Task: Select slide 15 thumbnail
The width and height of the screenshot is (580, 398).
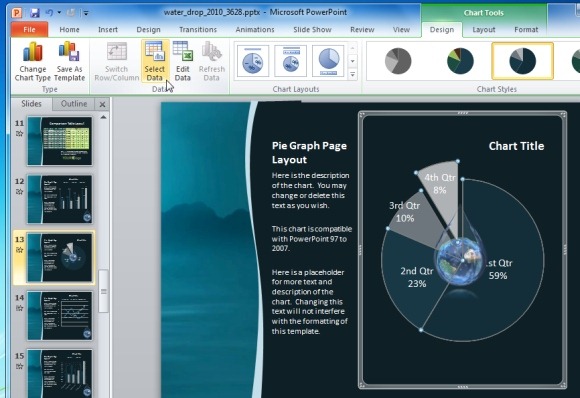Action: [60, 373]
